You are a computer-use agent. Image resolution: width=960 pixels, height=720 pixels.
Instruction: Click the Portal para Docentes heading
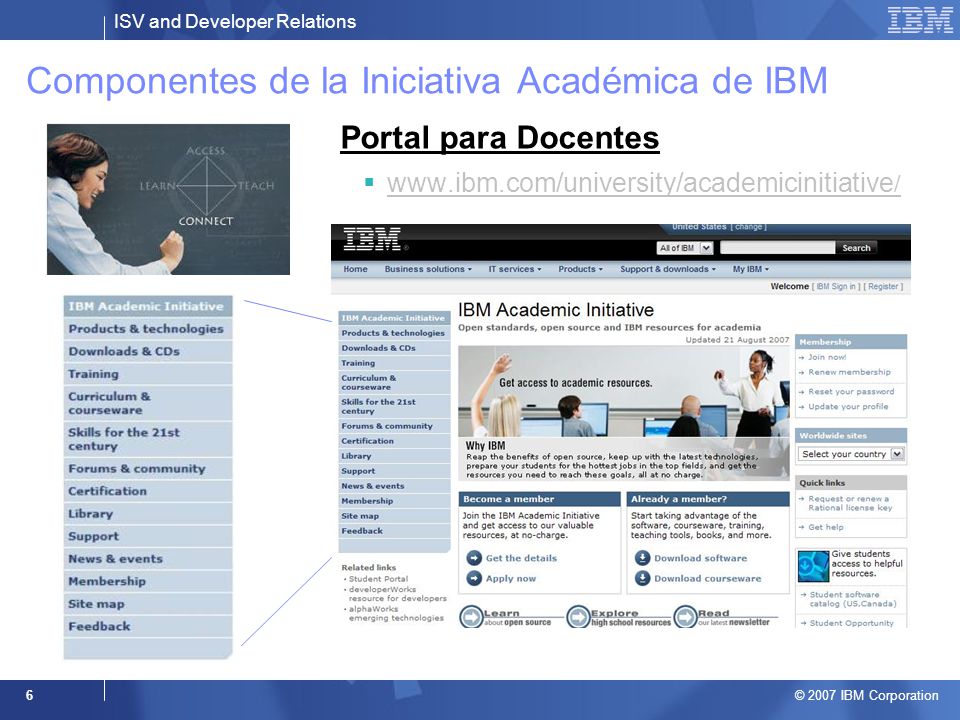500,138
